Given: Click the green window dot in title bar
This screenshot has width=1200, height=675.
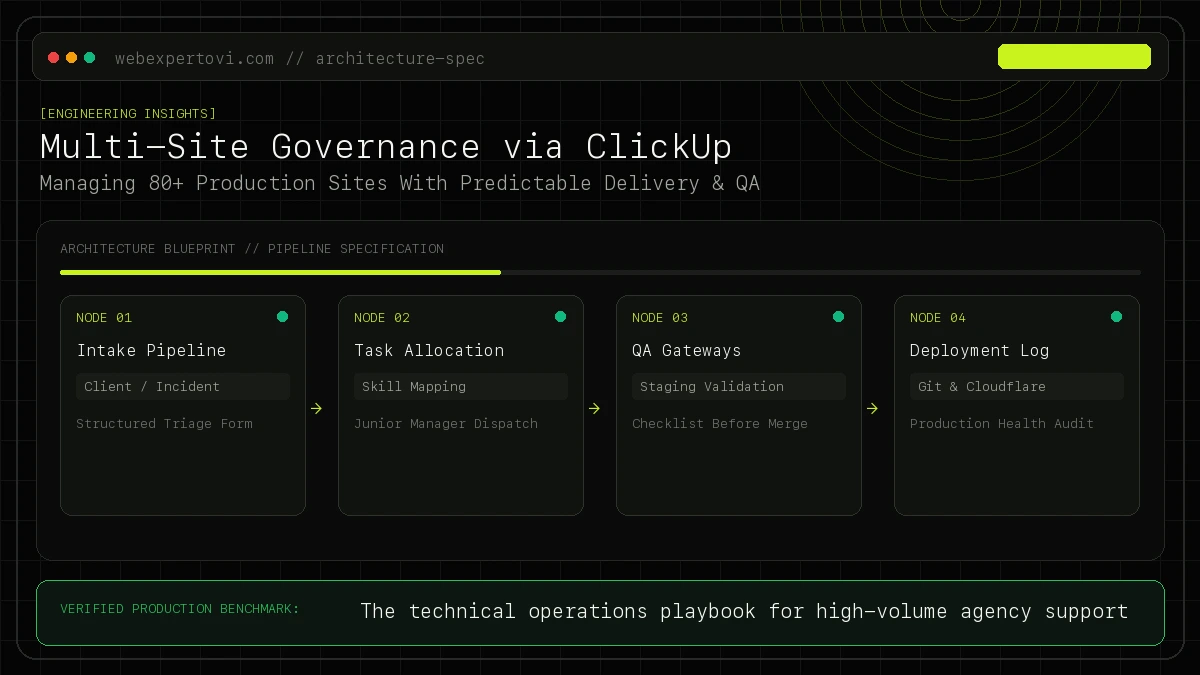Looking at the screenshot, I should (90, 58).
